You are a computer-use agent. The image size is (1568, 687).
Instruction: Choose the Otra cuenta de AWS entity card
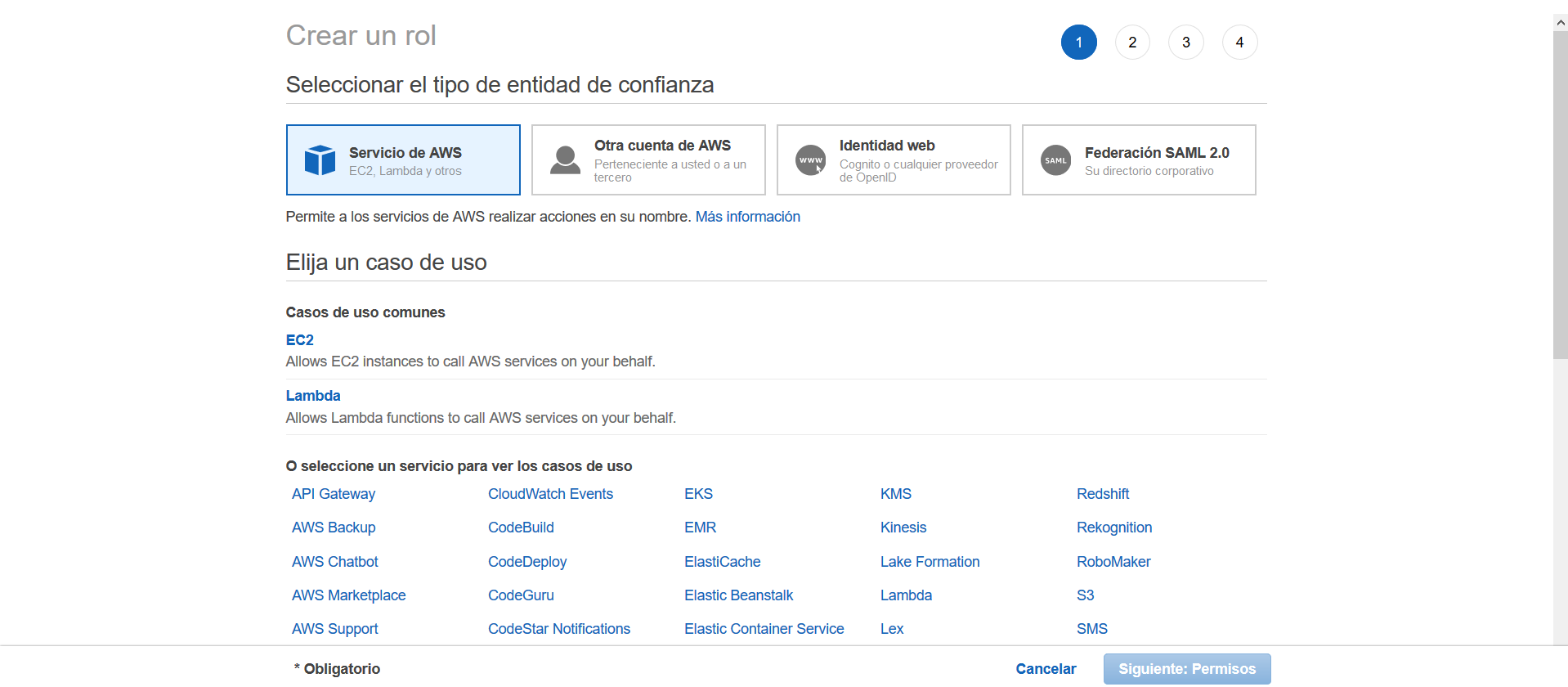(648, 160)
